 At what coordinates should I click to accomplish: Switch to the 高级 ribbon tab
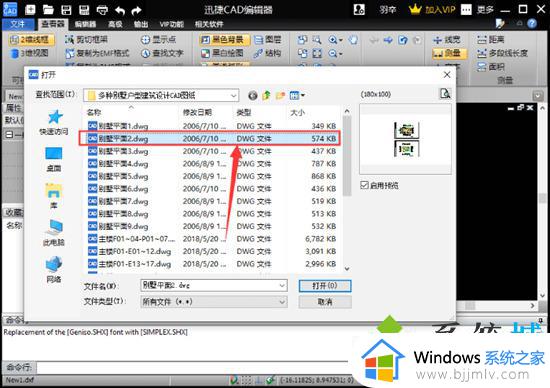[115, 24]
